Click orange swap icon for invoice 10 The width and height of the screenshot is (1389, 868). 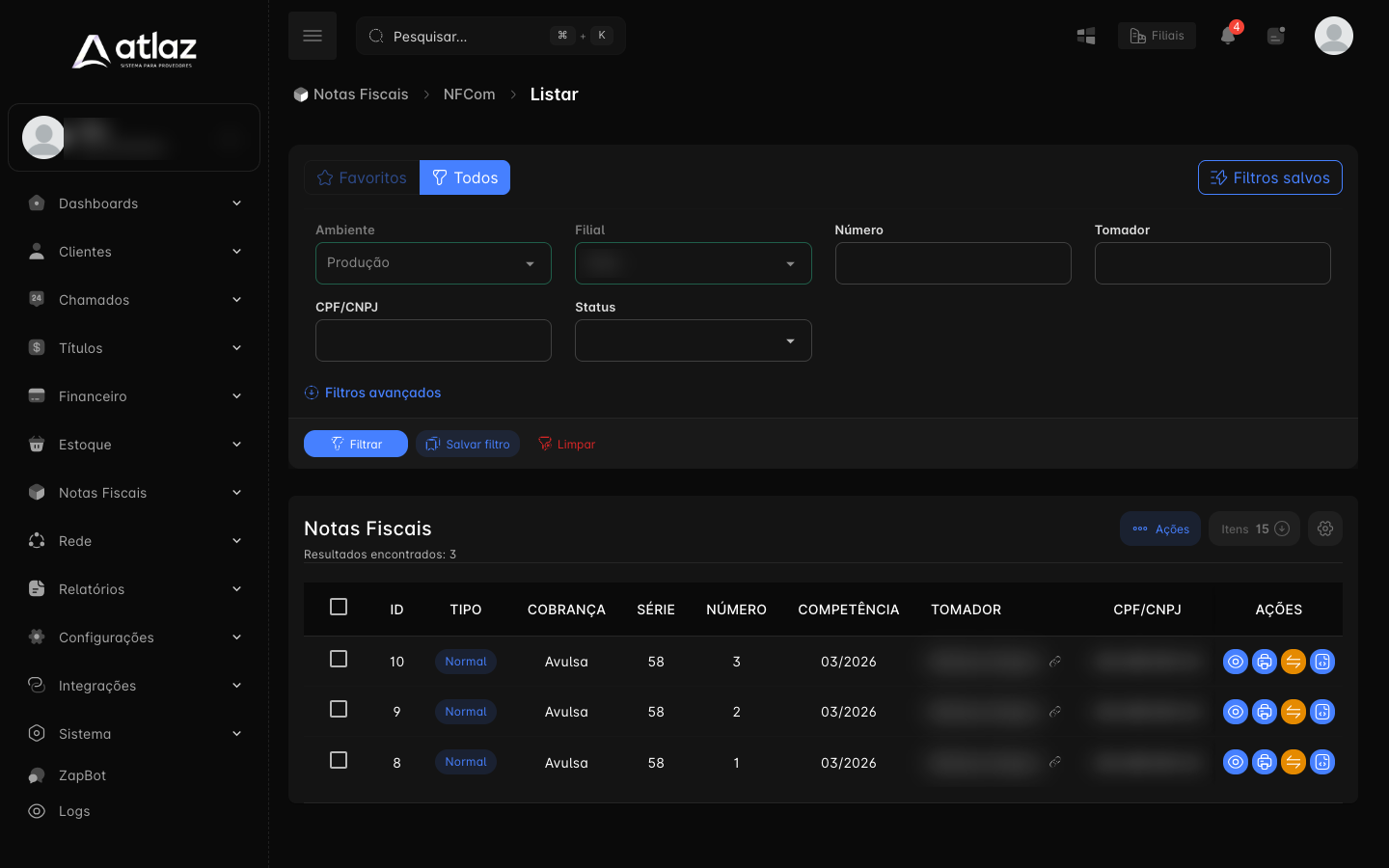1294,662
